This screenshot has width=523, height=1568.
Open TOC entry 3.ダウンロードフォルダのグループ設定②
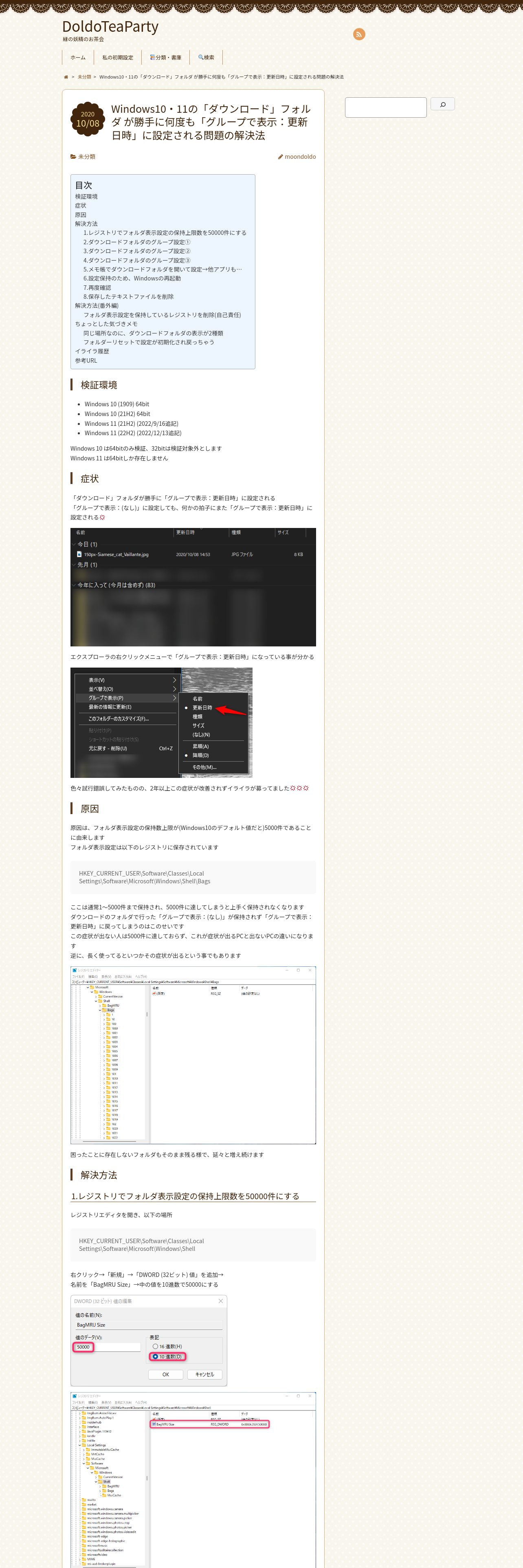tap(137, 252)
